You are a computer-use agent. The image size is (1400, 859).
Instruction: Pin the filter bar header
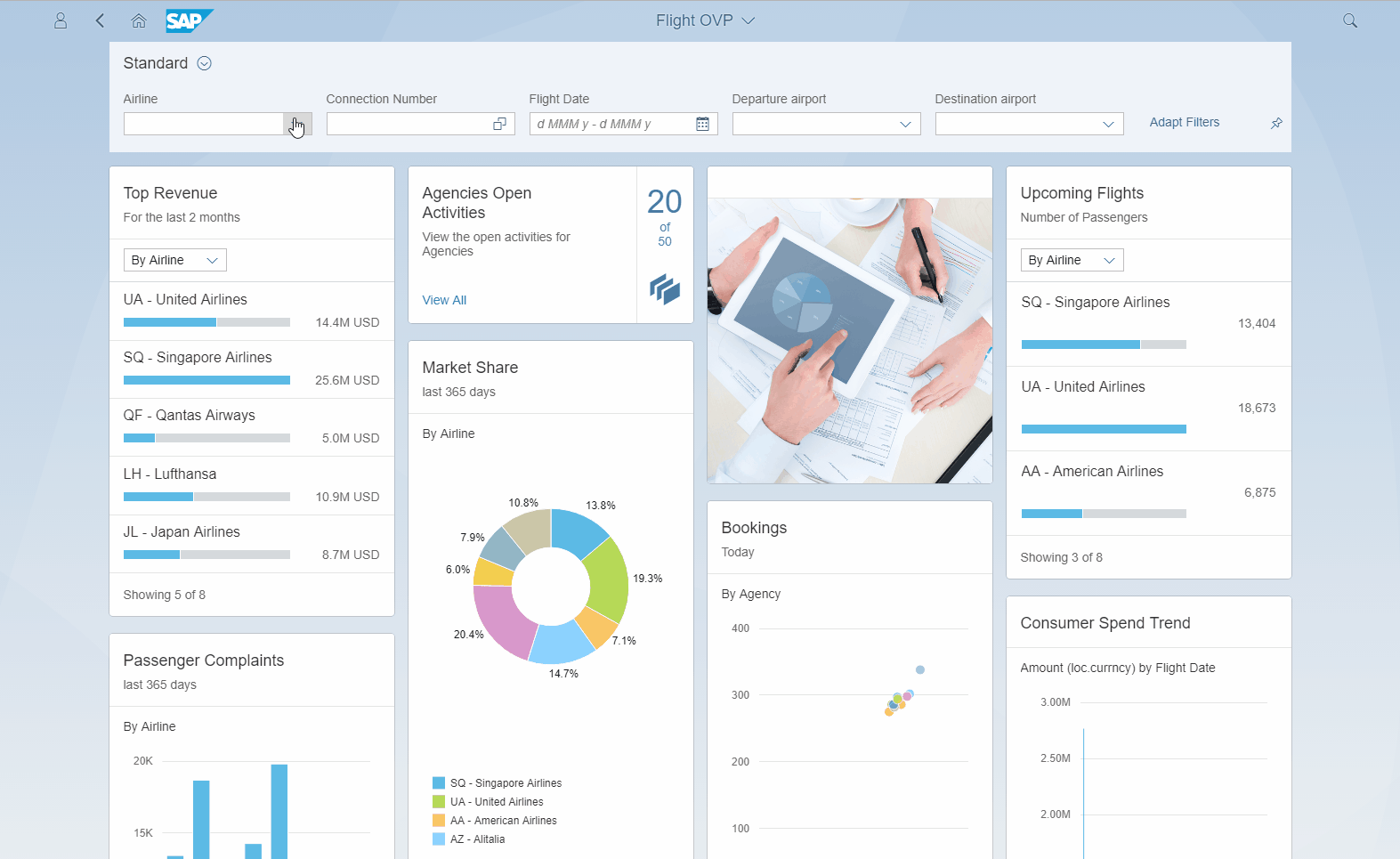pyautogui.click(x=1276, y=123)
